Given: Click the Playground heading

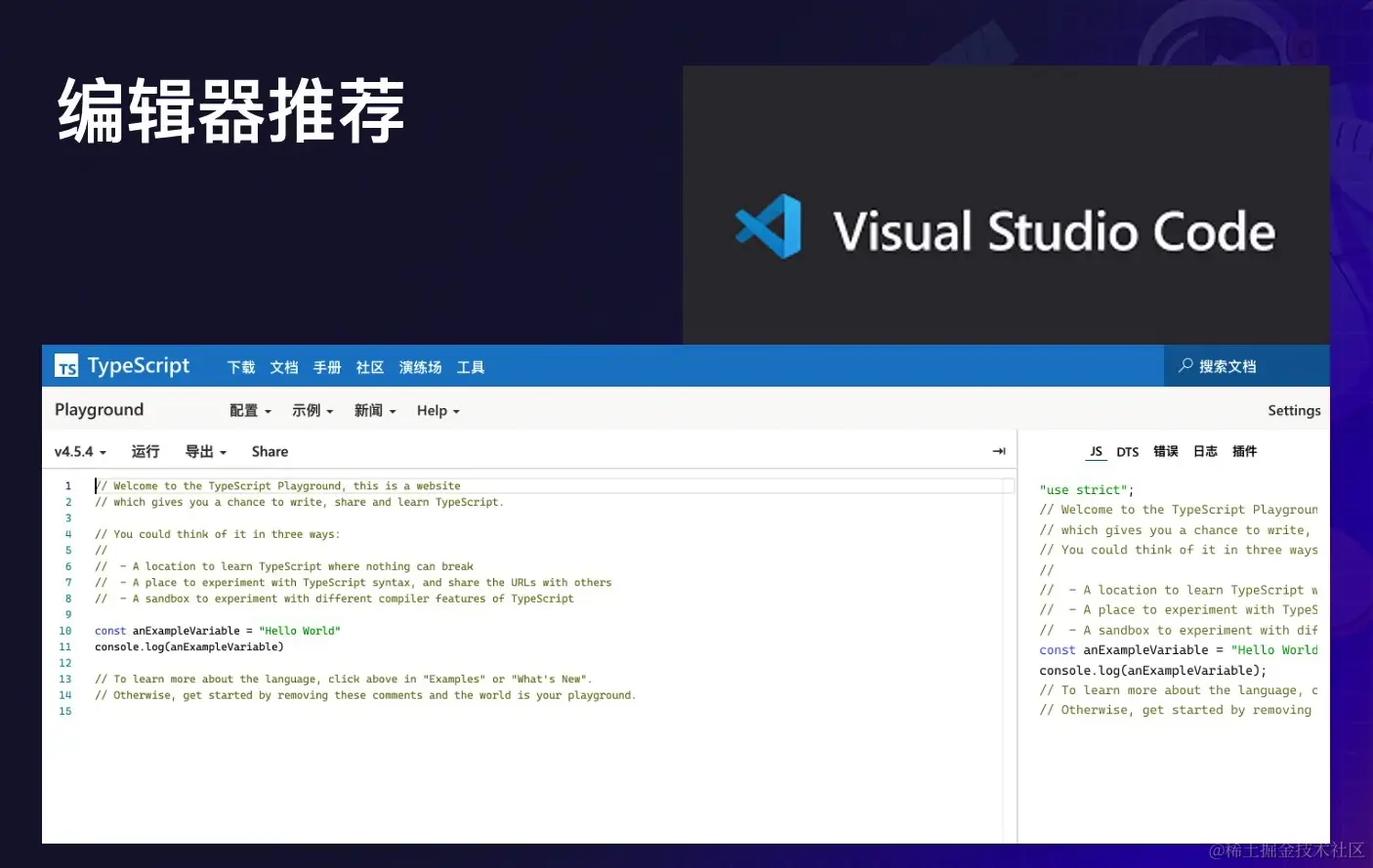Looking at the screenshot, I should [x=99, y=410].
